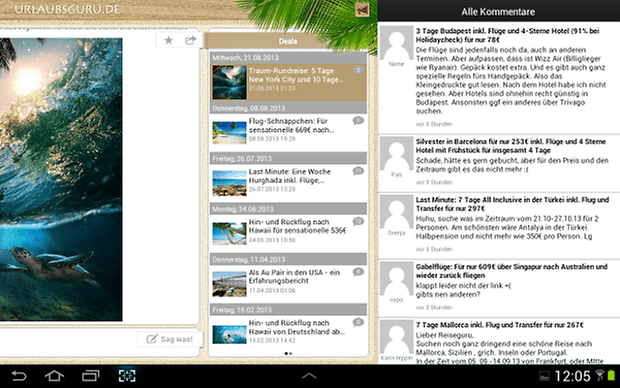Tap the screenshot capture icon in navigation bar
This screenshot has width=620, height=388.
tap(127, 376)
